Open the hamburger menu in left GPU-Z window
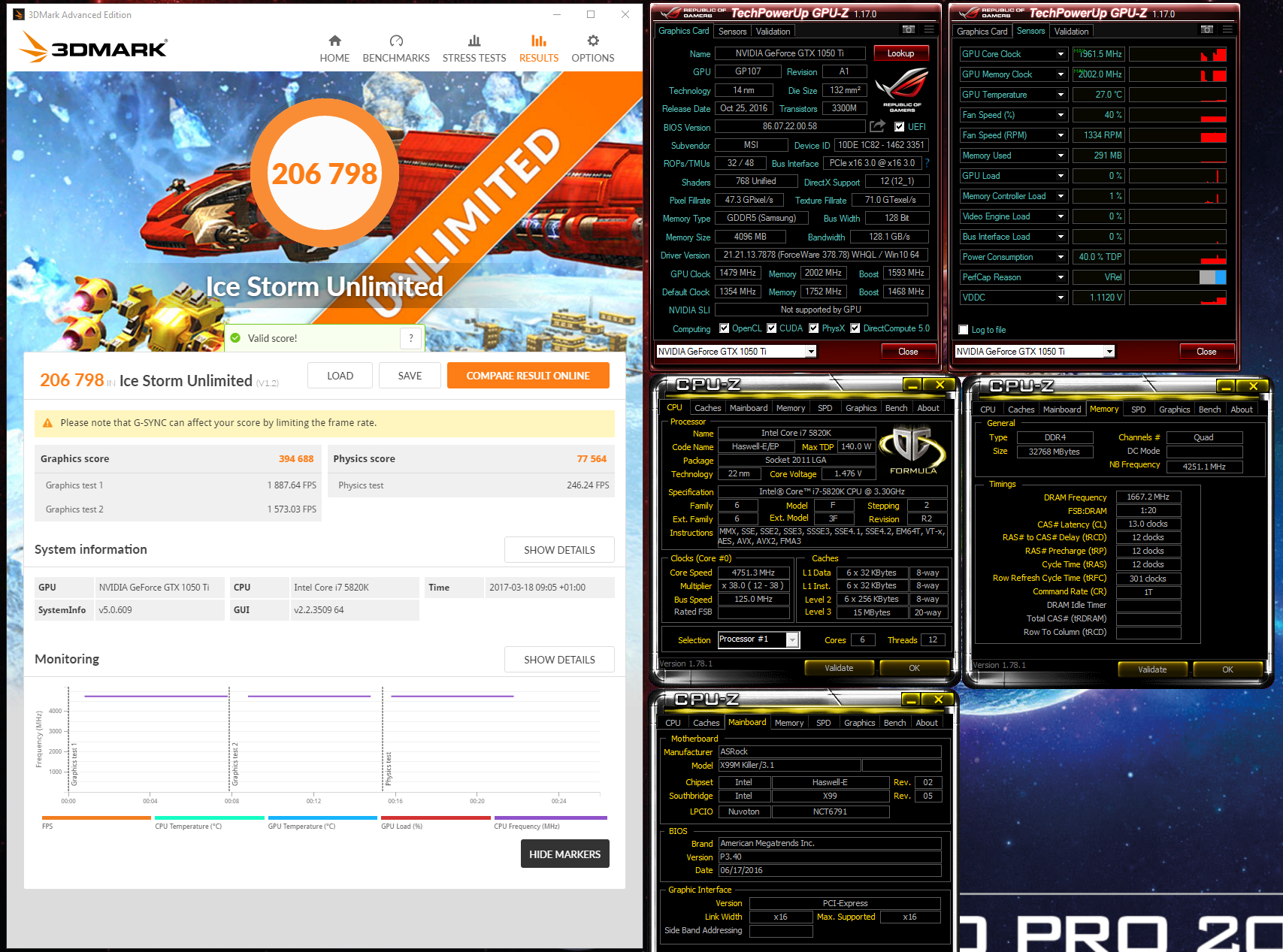Screen dimensions: 1283x952 click(929, 29)
